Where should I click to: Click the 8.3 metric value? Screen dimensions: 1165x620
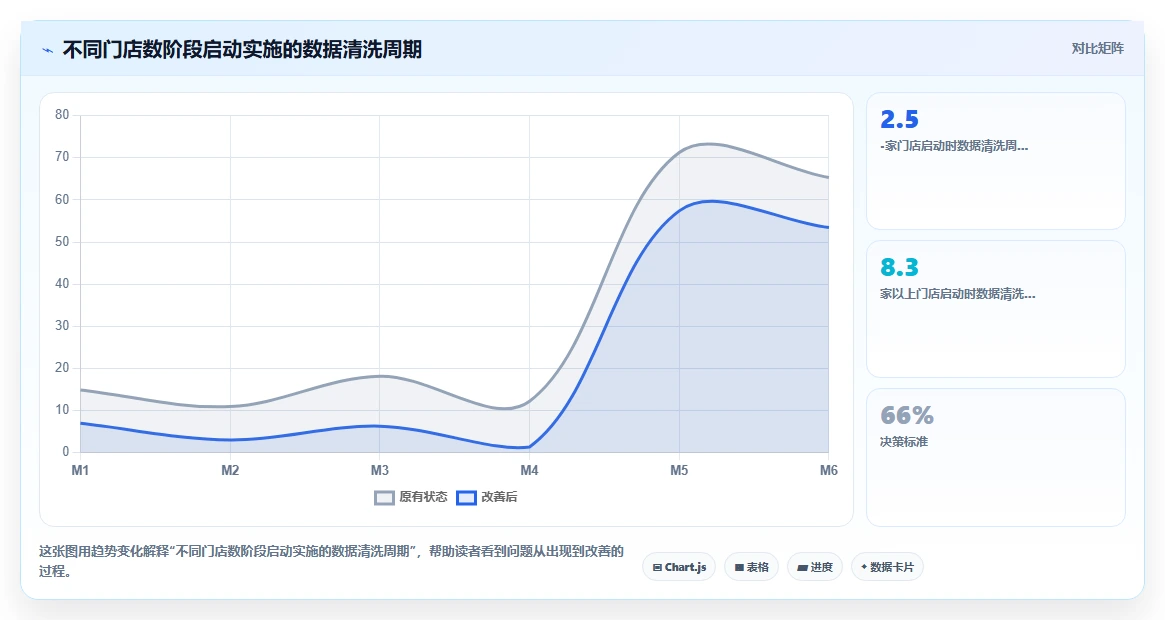[x=899, y=267]
